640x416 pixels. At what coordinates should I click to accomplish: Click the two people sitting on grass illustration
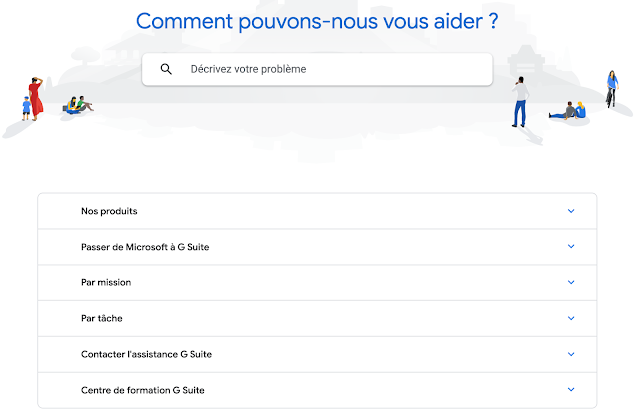(78, 104)
